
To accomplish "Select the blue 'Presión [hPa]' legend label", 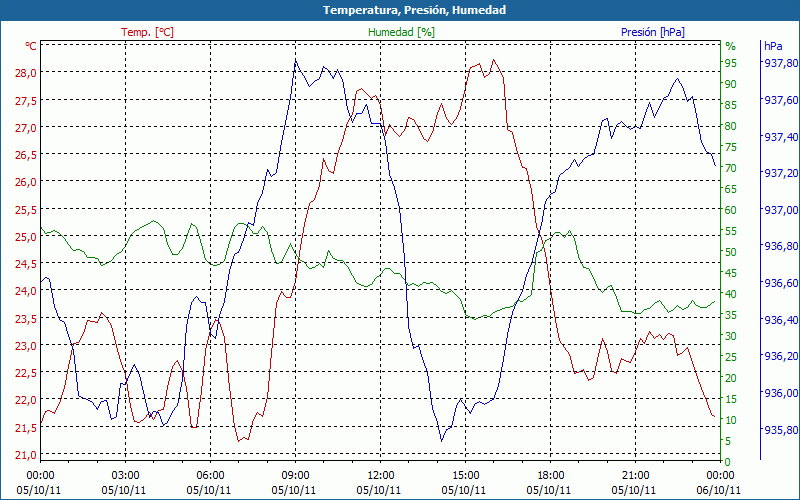I will pyautogui.click(x=653, y=32).
